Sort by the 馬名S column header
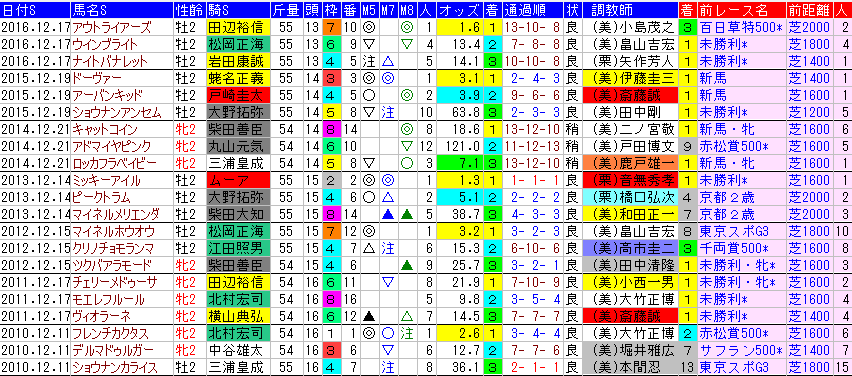Image resolution: width=852 pixels, height=376 pixels. tap(123, 10)
